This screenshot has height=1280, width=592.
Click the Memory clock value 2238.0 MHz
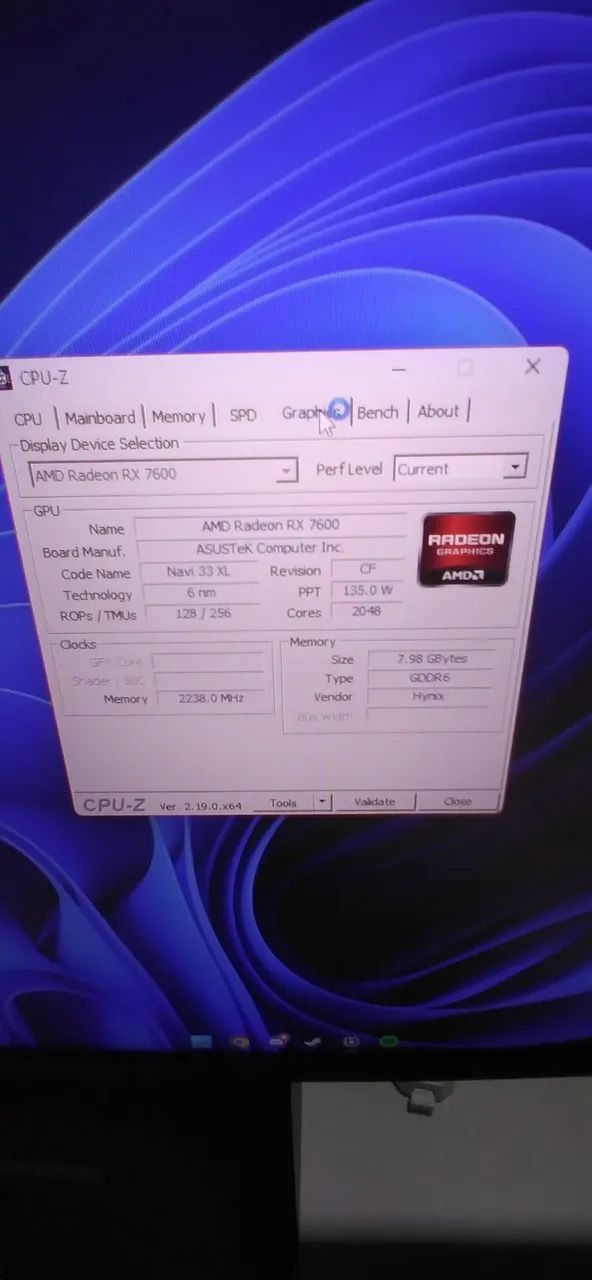(210, 699)
